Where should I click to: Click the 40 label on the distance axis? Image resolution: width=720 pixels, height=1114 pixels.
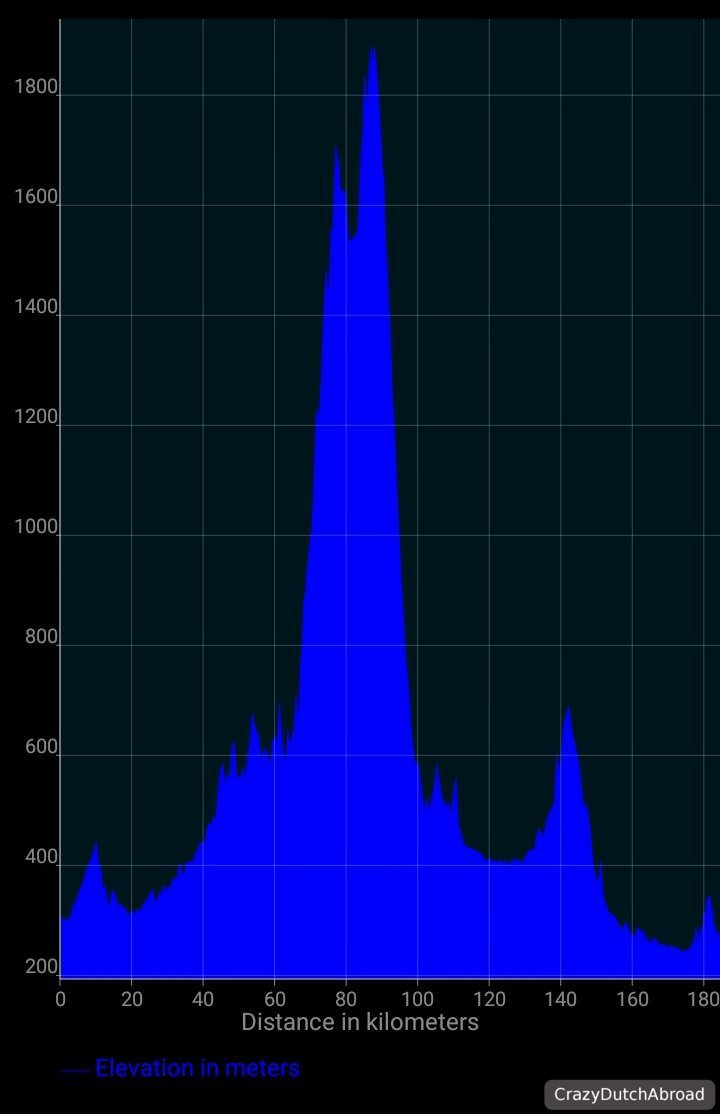203,999
